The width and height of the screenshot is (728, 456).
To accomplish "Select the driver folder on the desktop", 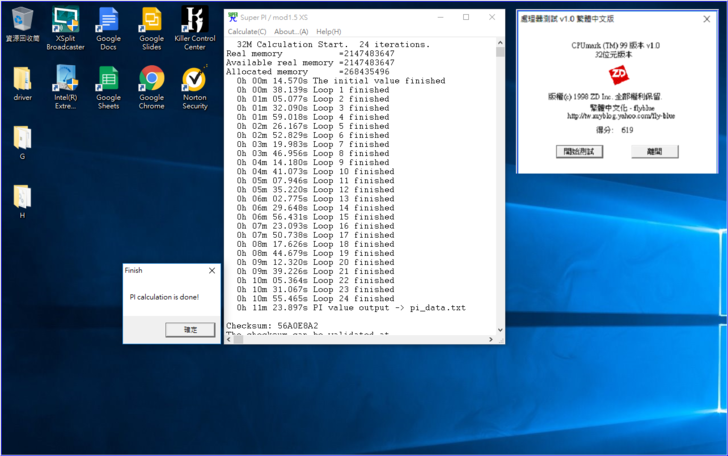I will [x=22, y=79].
